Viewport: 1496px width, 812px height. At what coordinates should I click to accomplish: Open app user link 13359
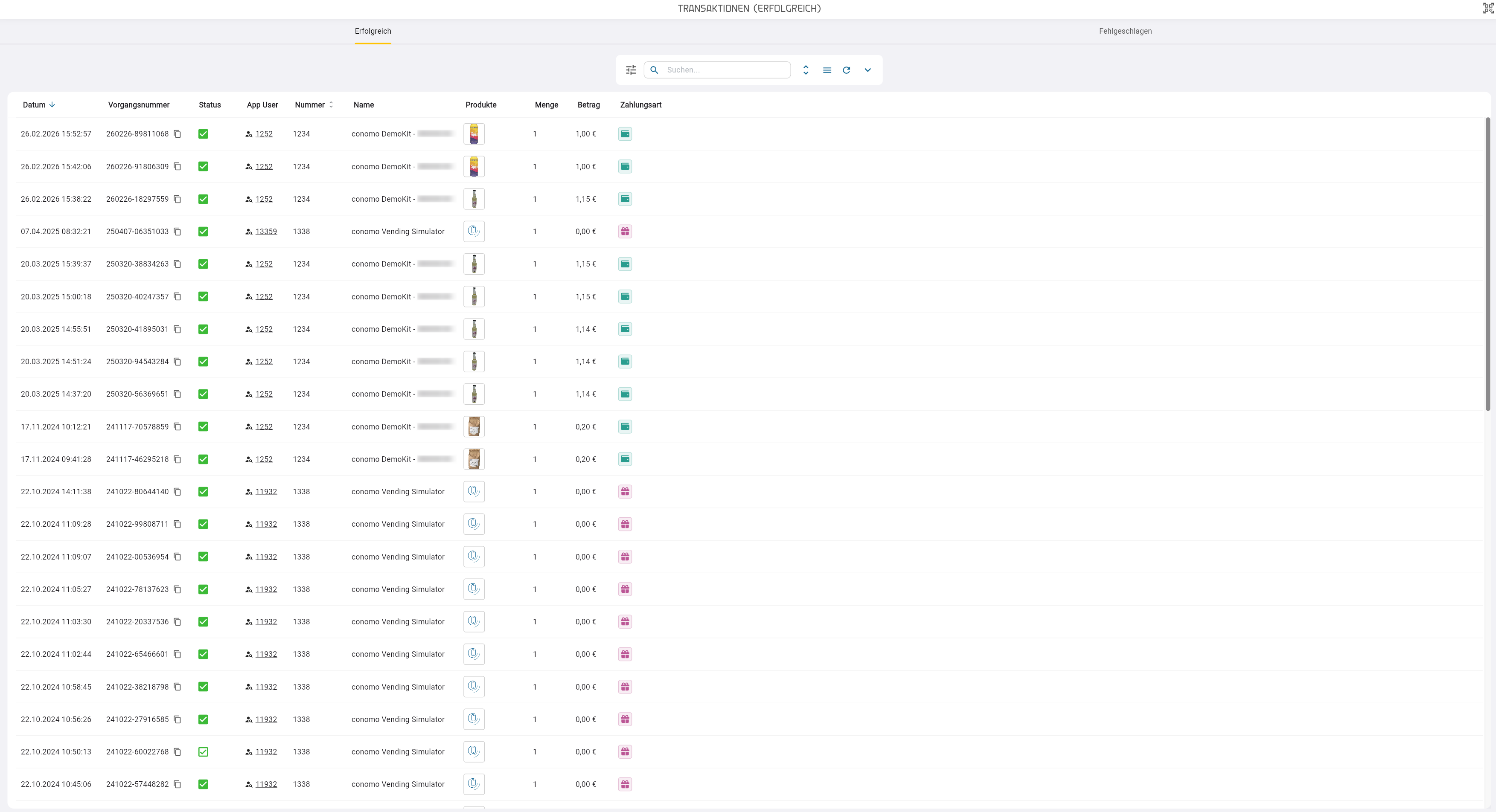(266, 232)
